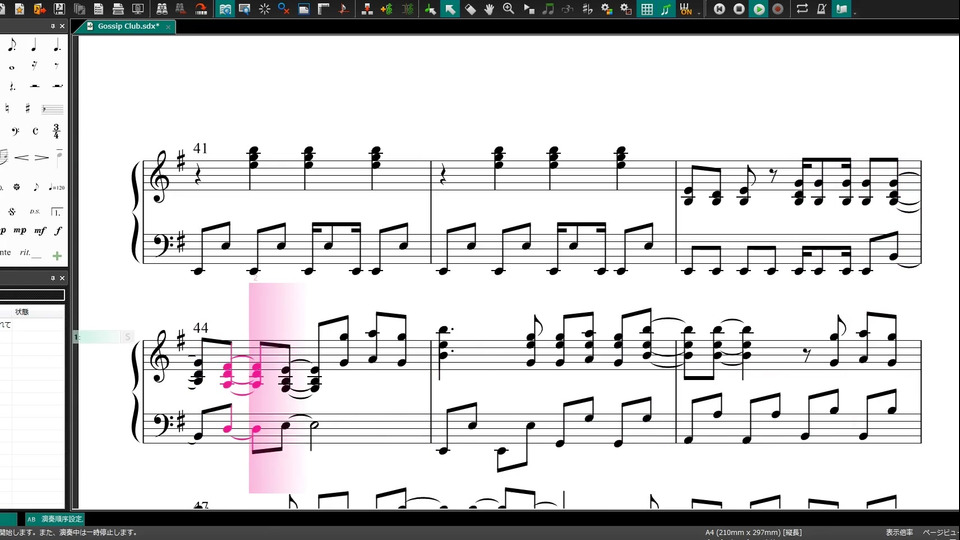Start playback with green play button
This screenshot has height=540, width=960.
(759, 9)
